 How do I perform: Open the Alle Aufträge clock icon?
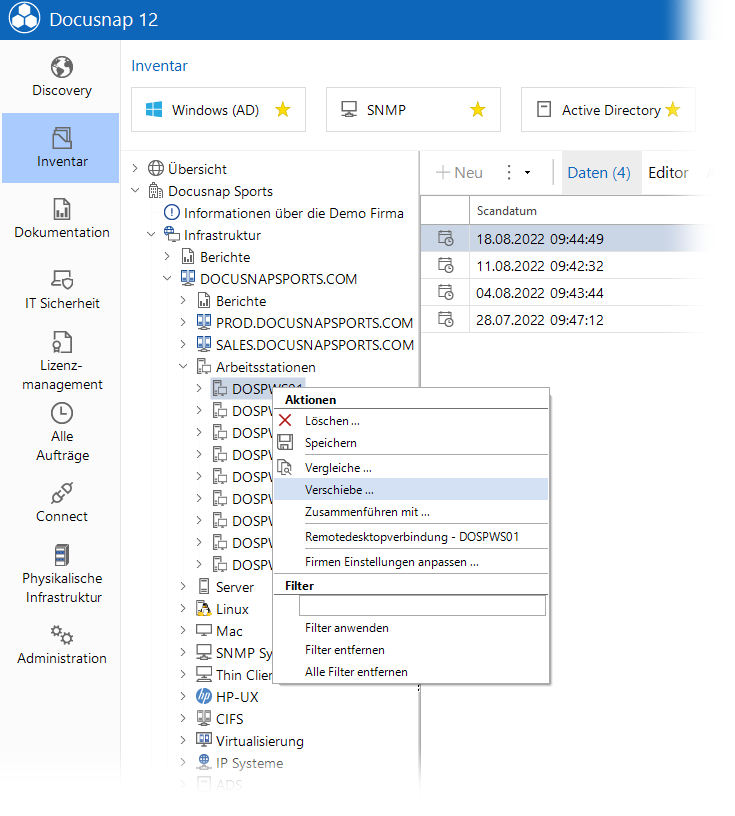pyautogui.click(x=61, y=413)
